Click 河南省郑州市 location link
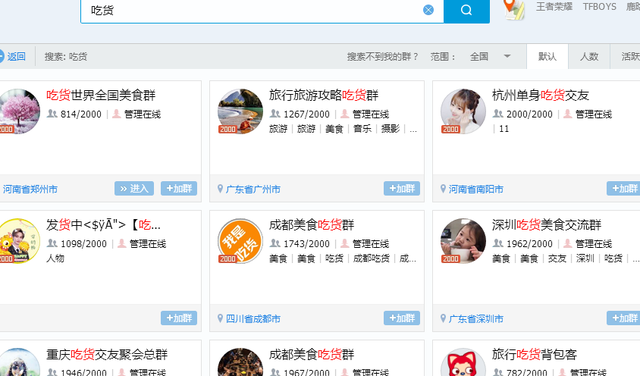640x376 pixels. pos(30,189)
